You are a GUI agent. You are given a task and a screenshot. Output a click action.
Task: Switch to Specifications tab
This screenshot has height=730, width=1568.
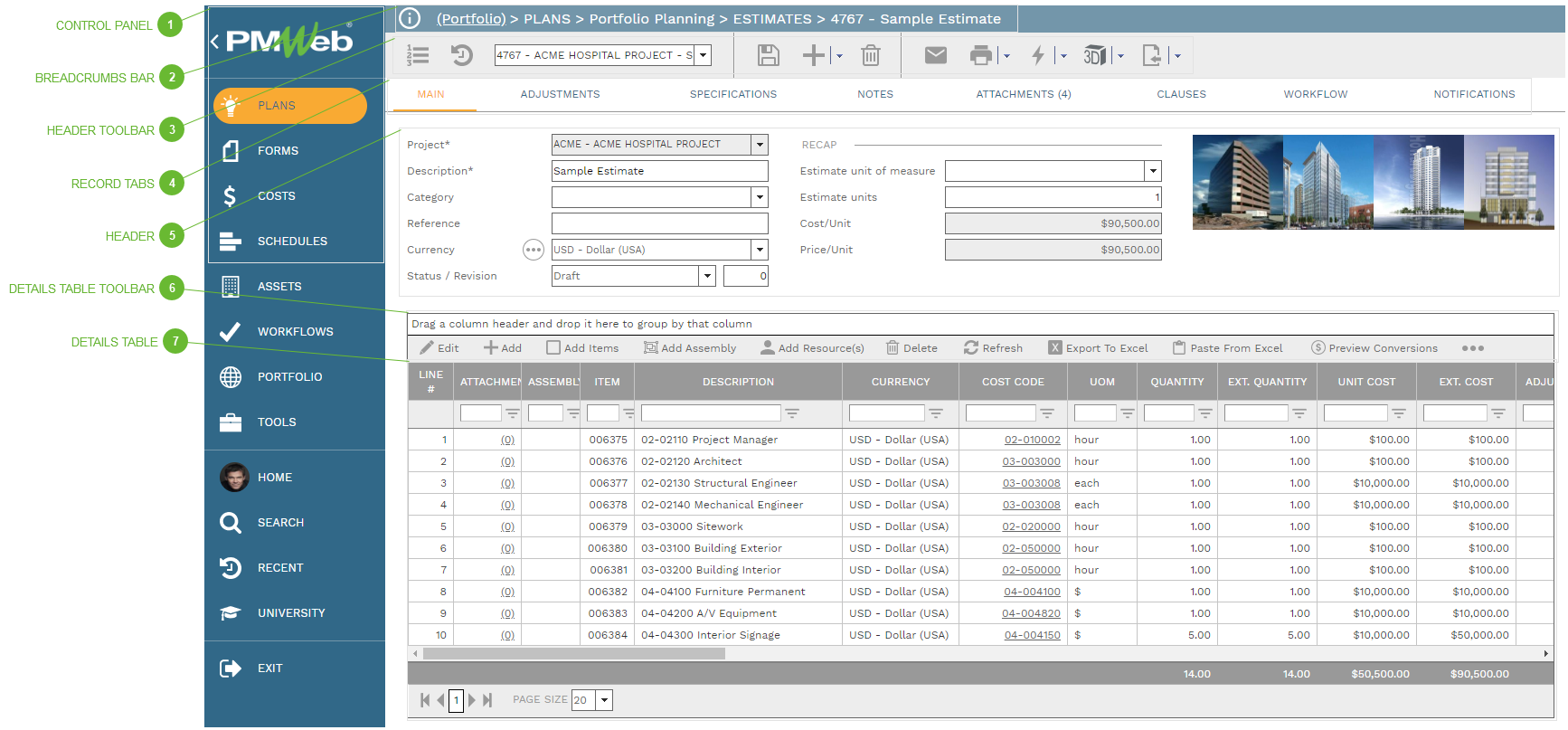click(x=733, y=94)
